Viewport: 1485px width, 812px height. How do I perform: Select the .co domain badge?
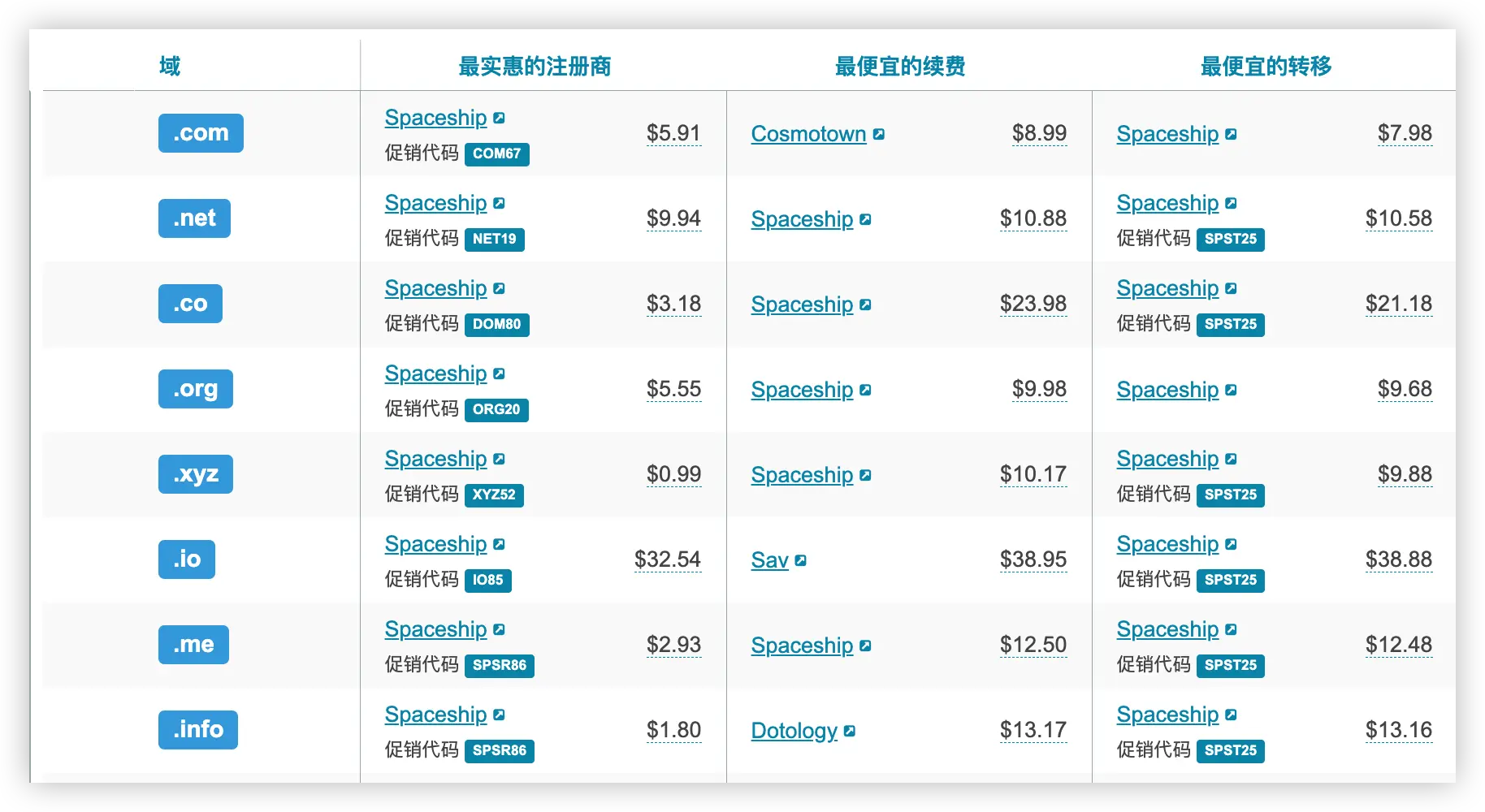(x=190, y=304)
